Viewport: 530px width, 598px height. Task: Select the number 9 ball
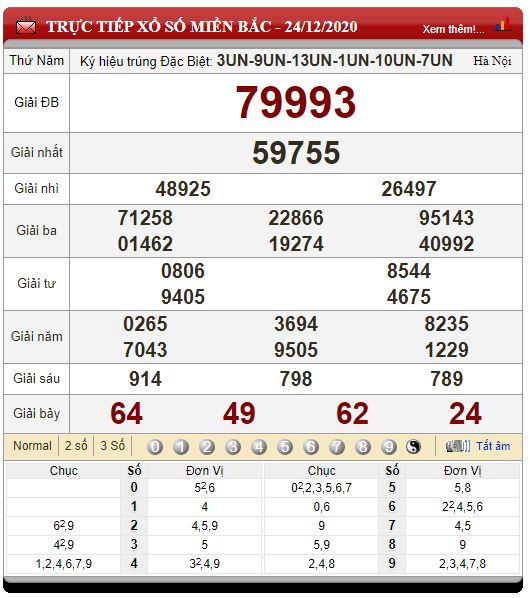[x=389, y=447]
